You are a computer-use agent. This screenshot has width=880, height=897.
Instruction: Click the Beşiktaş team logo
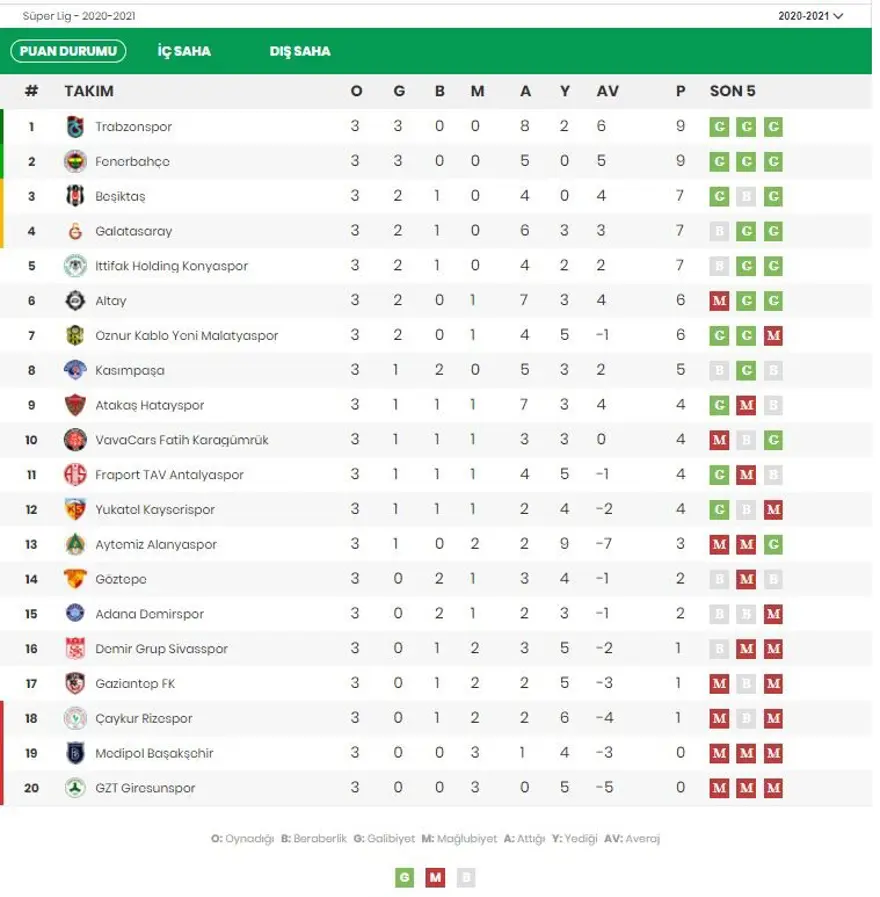point(76,196)
